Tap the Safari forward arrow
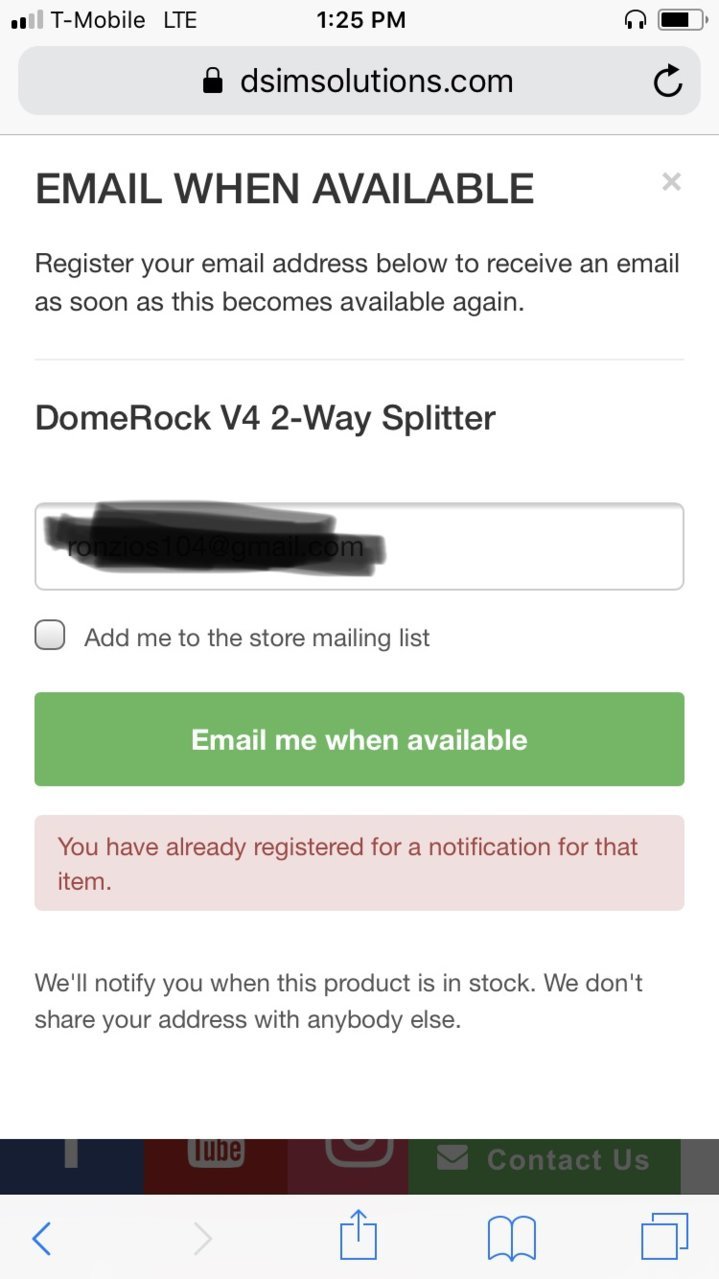This screenshot has width=719, height=1279. point(202,1238)
